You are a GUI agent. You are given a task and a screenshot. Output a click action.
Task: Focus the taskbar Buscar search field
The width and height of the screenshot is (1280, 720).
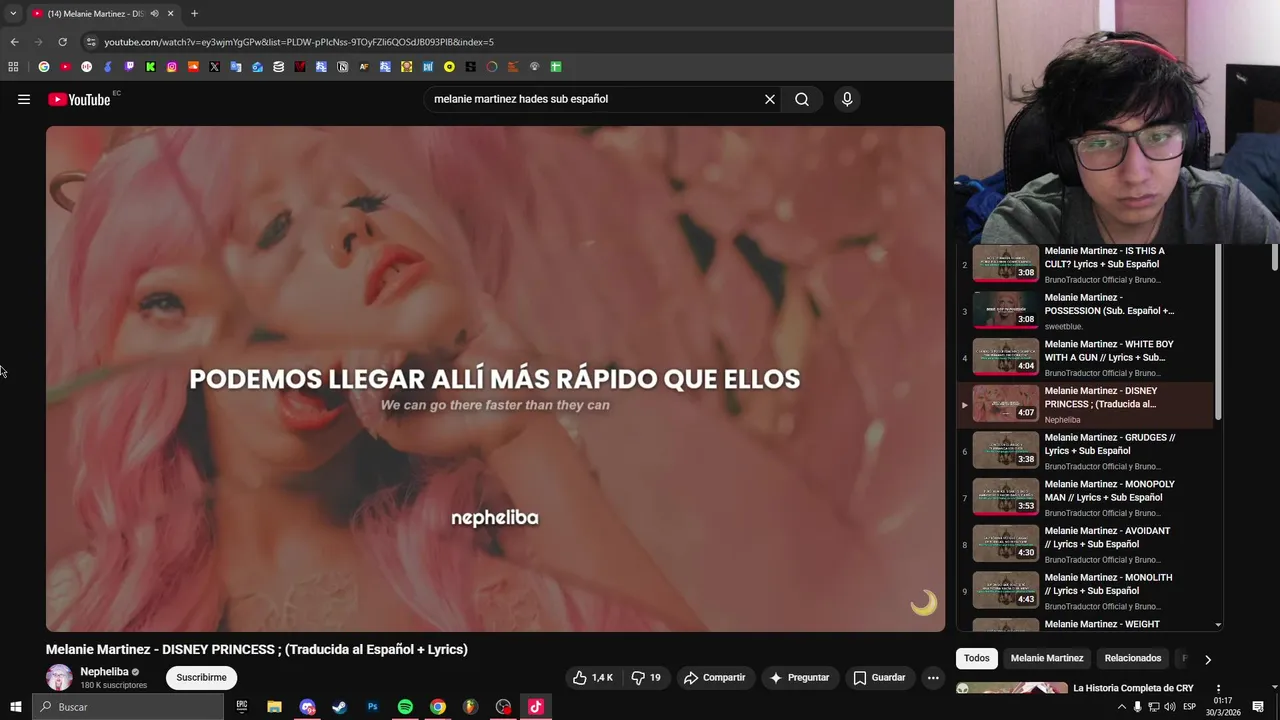(x=128, y=707)
